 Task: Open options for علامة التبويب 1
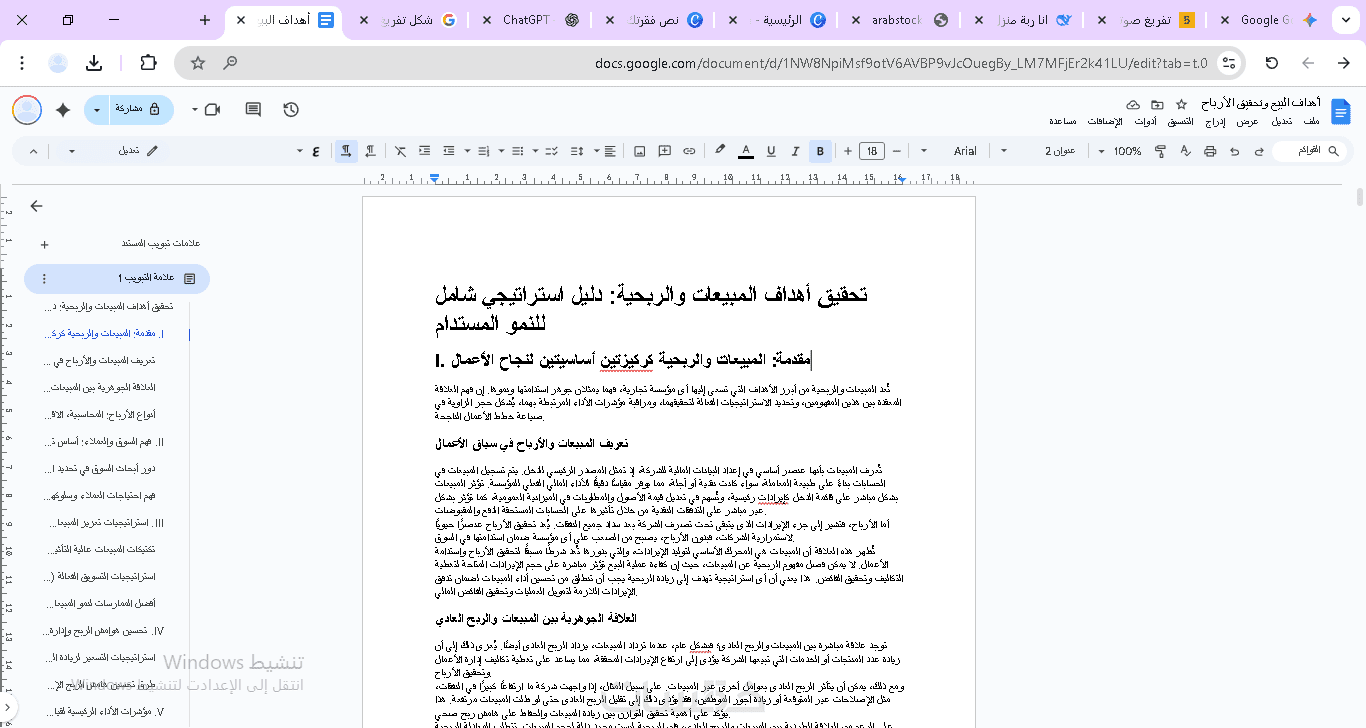point(44,278)
